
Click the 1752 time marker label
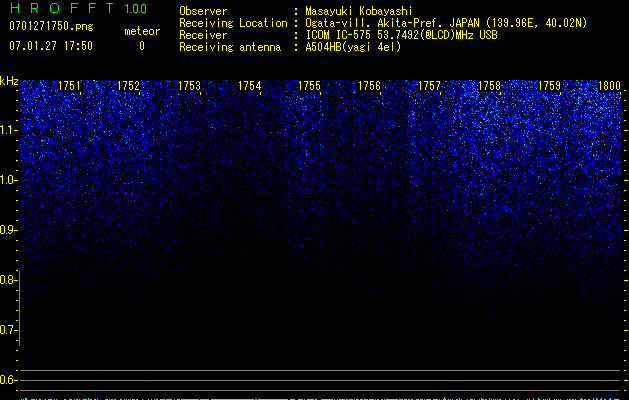tap(128, 86)
